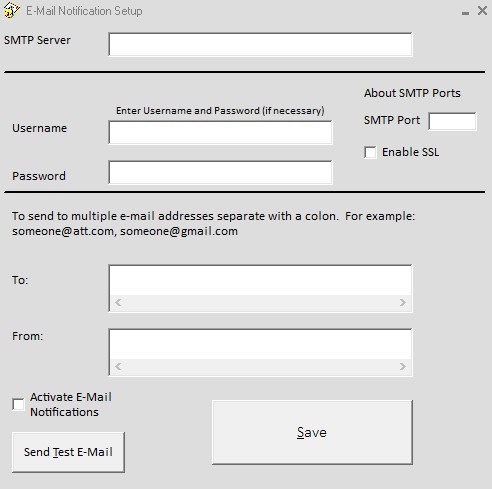Open About SMTP Ports info
Viewport: 492px width, 489px height.
[412, 93]
